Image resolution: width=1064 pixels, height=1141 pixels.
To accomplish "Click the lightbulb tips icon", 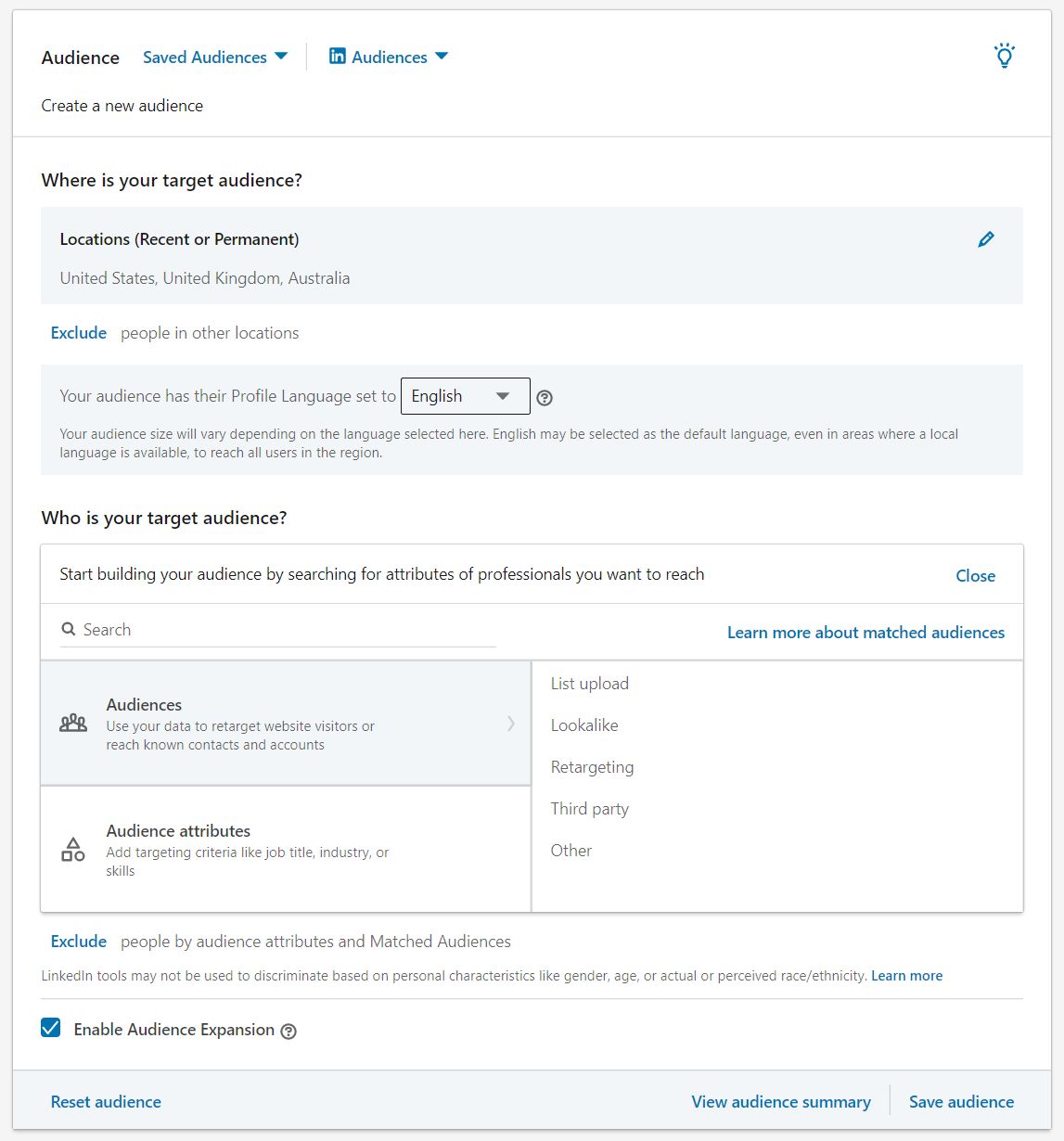I will click(x=1005, y=56).
